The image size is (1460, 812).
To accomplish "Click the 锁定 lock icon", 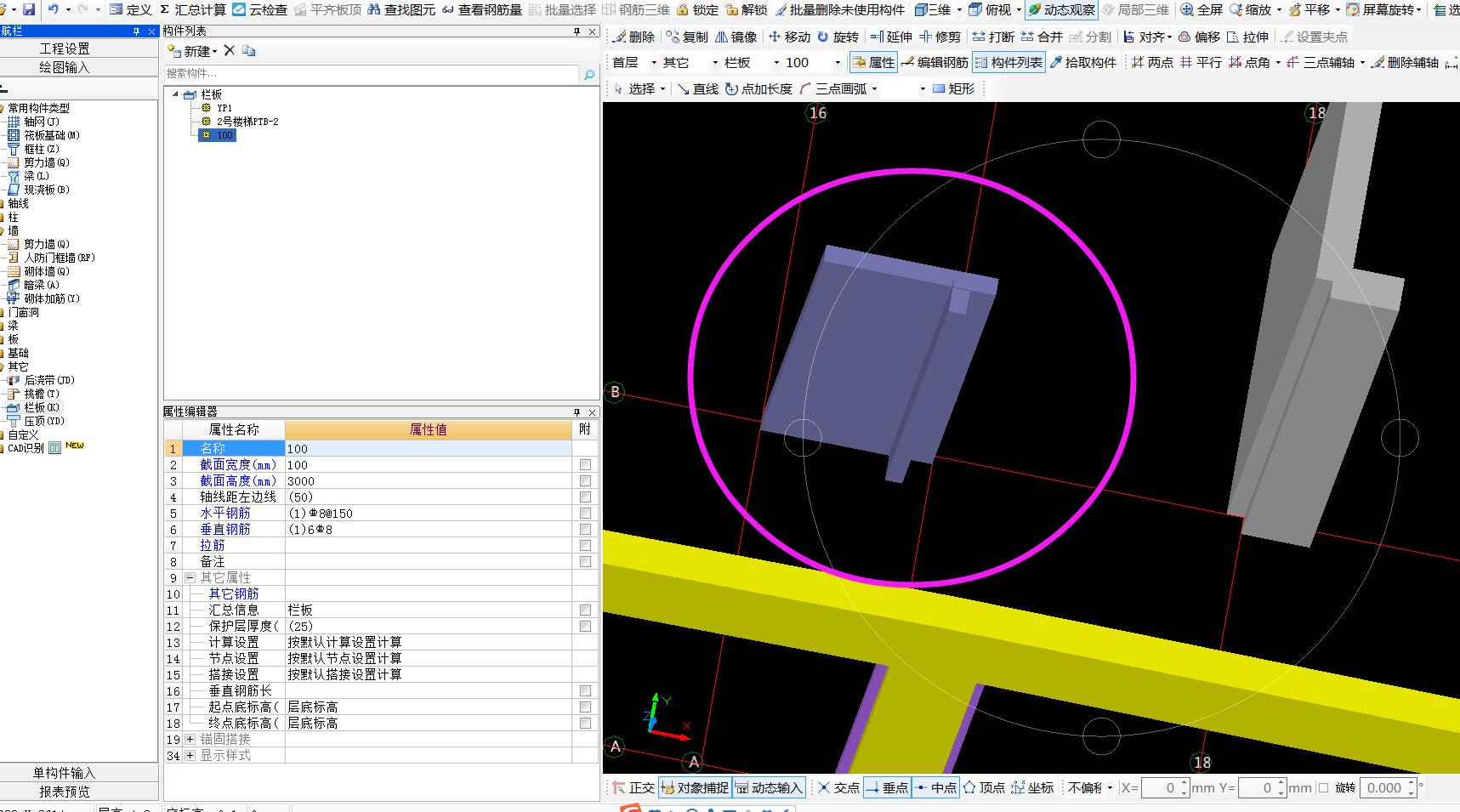I will click(697, 9).
